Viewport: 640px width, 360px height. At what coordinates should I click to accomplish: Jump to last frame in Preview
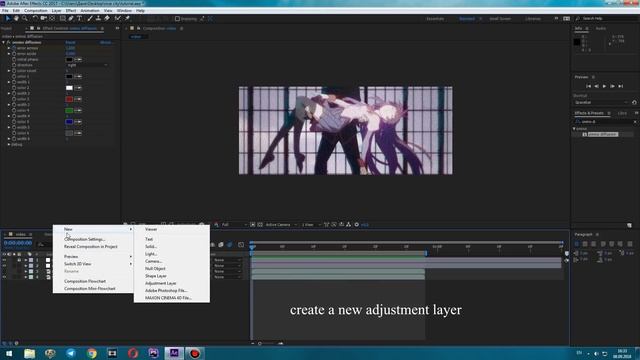621,87
